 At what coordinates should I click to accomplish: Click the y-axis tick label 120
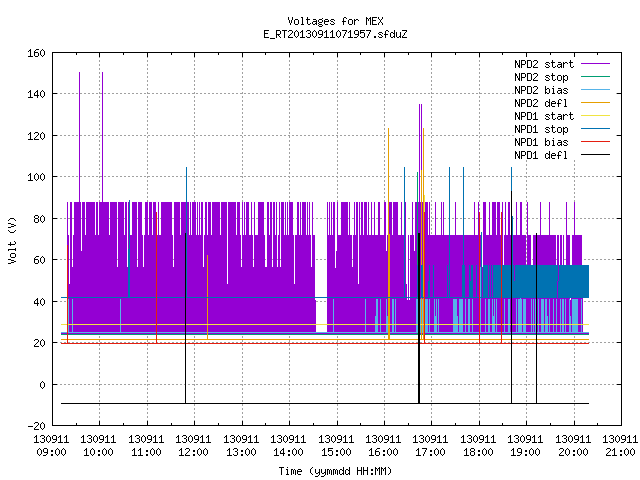(36, 136)
